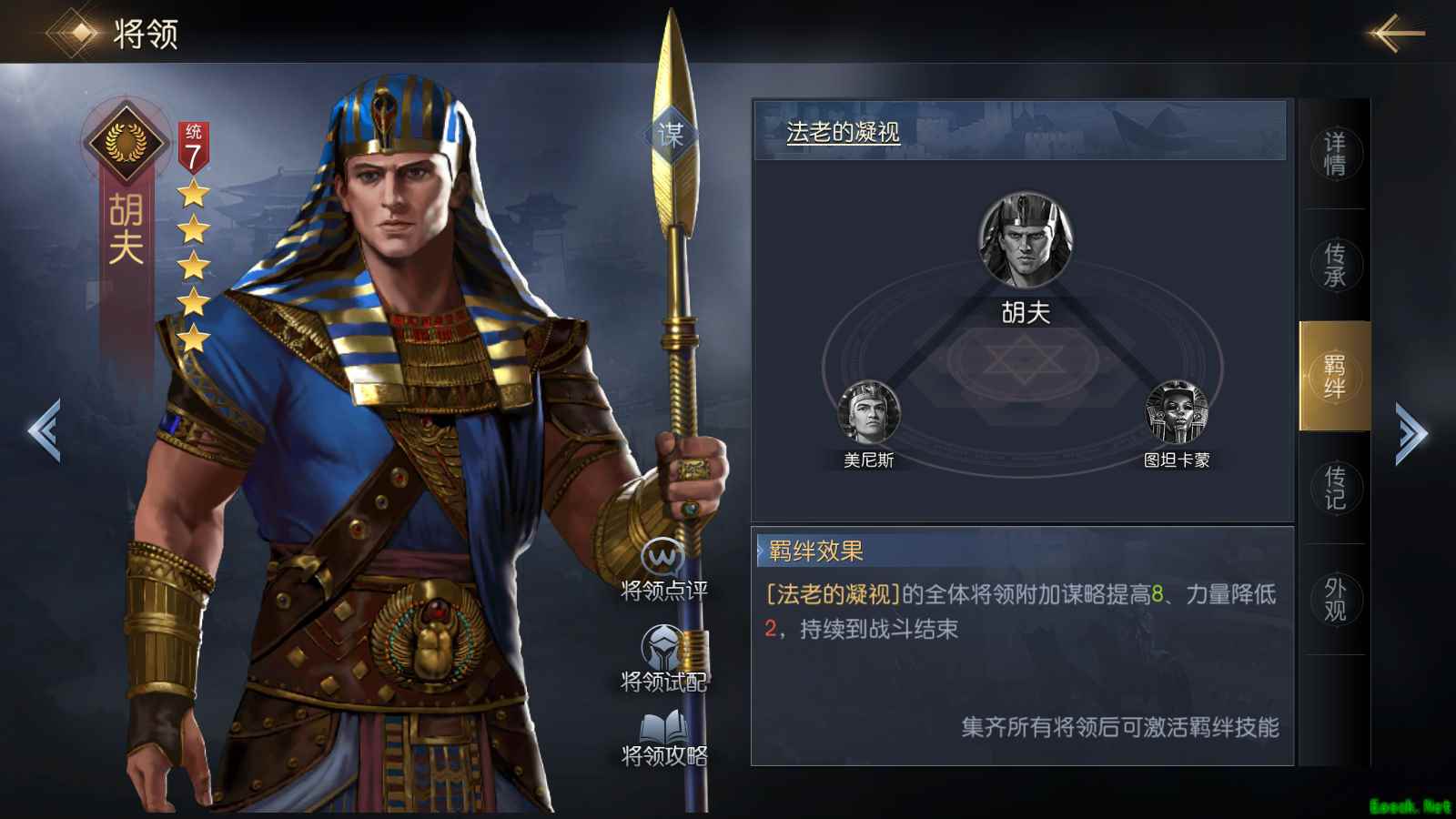Select the 羁绊 bonds tab
Image resolution: width=1456 pixels, height=819 pixels.
pos(1335,376)
